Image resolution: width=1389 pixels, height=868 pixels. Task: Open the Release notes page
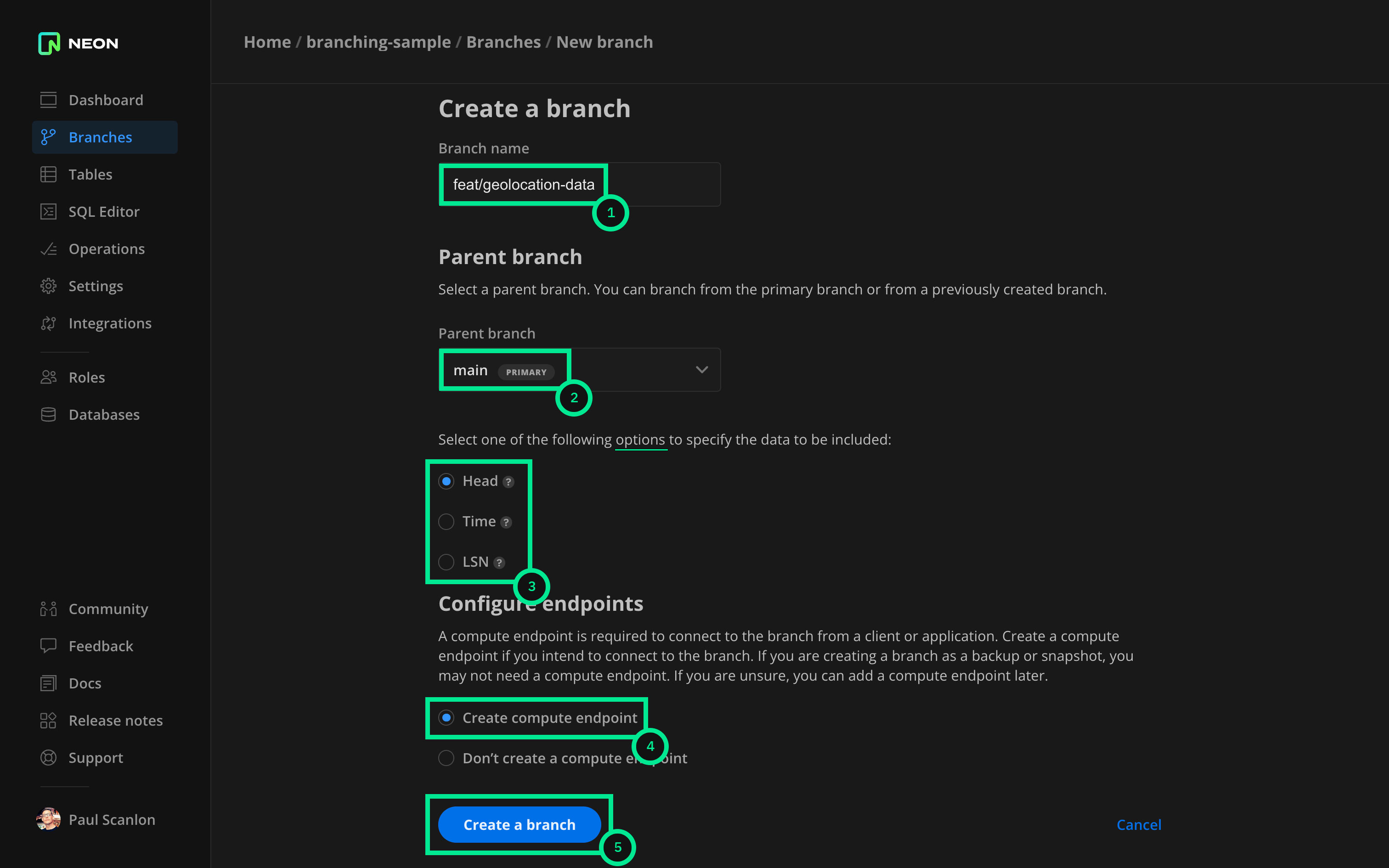[x=115, y=720]
